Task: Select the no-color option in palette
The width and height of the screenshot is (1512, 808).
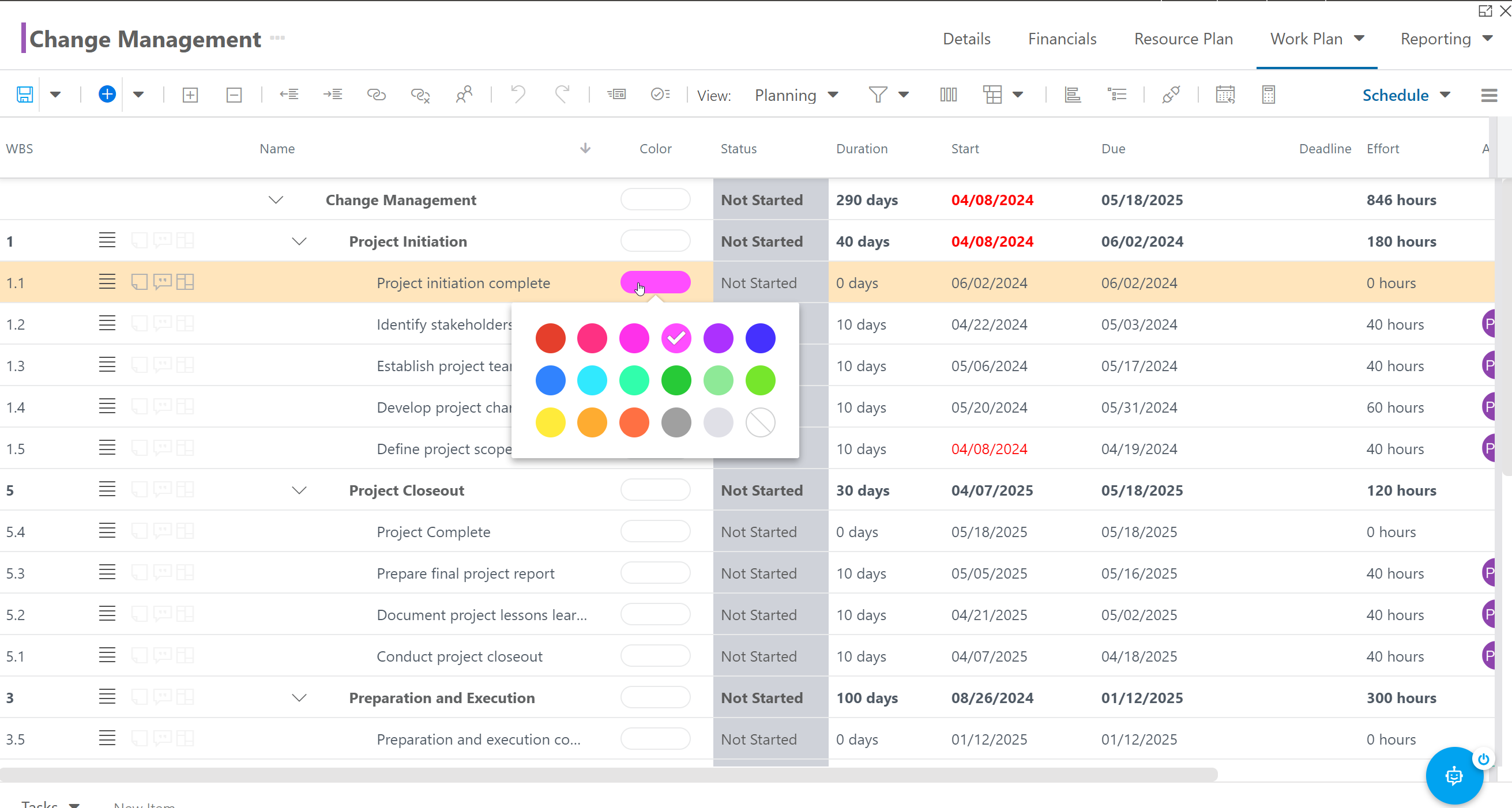Action: [x=760, y=422]
